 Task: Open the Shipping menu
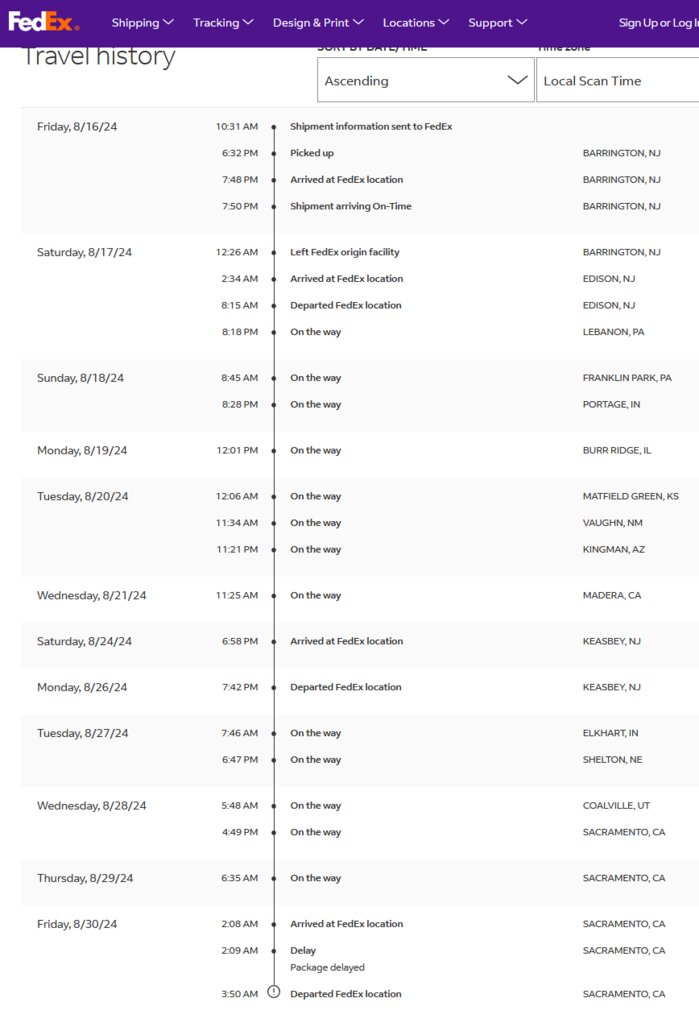[x=142, y=22]
